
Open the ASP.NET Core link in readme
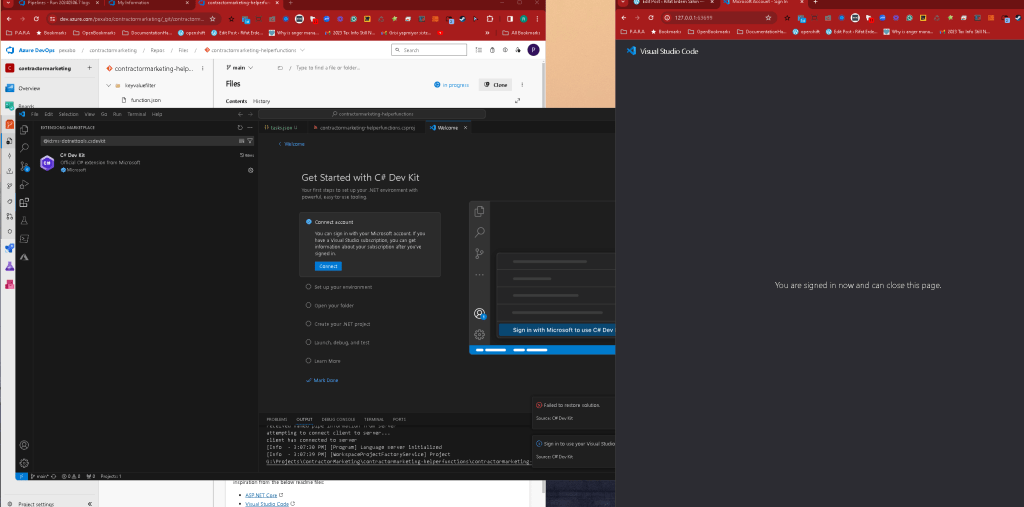click(263, 495)
